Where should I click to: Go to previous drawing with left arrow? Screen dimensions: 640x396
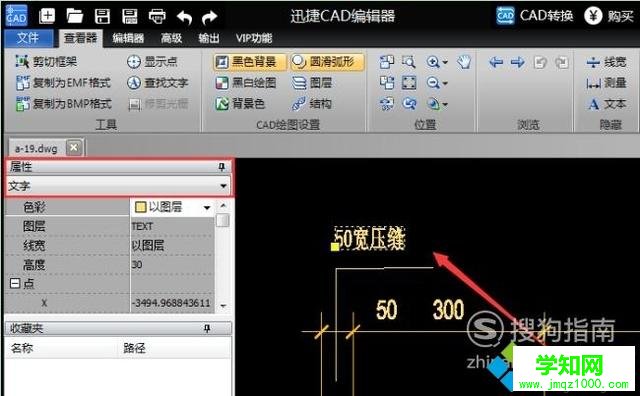click(x=496, y=62)
